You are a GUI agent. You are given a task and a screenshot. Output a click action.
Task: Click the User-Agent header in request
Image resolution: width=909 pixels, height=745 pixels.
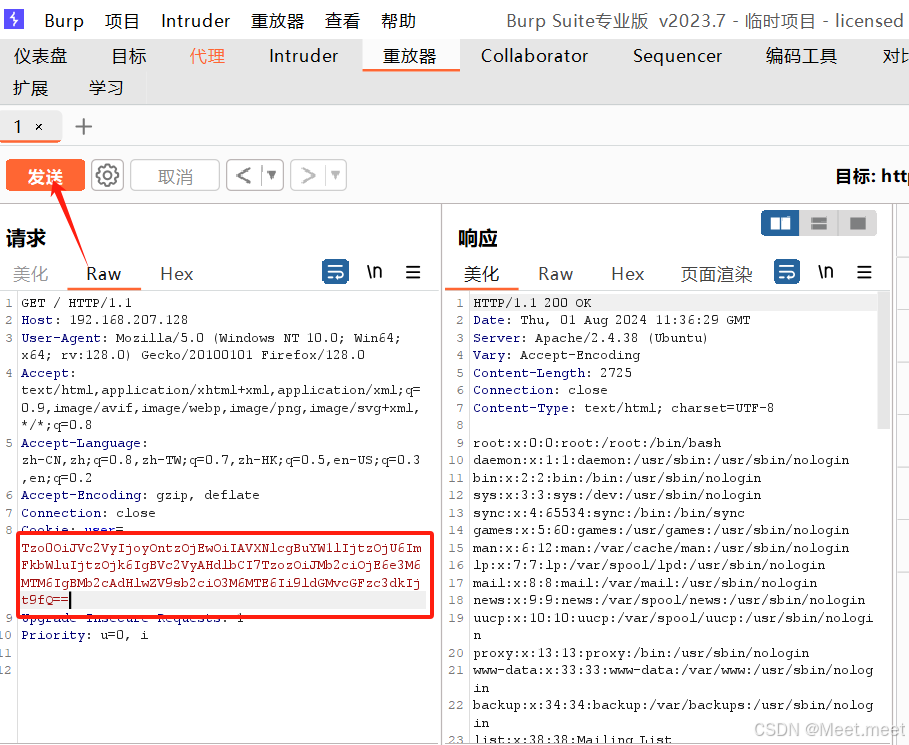click(211, 346)
